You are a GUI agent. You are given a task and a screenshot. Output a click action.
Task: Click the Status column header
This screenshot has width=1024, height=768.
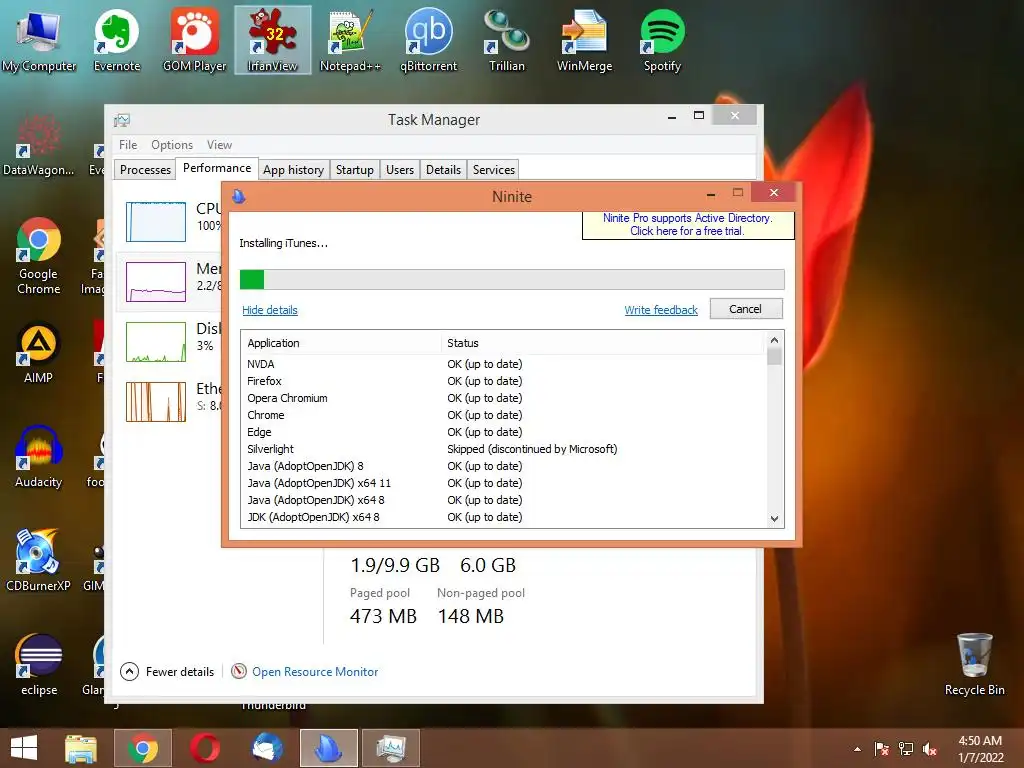click(602, 343)
